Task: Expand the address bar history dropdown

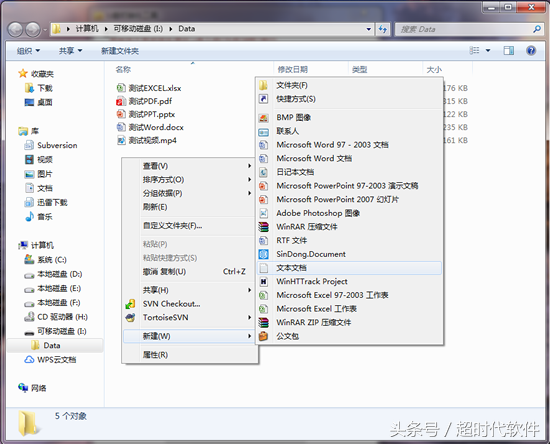Action: pyautogui.click(x=369, y=29)
